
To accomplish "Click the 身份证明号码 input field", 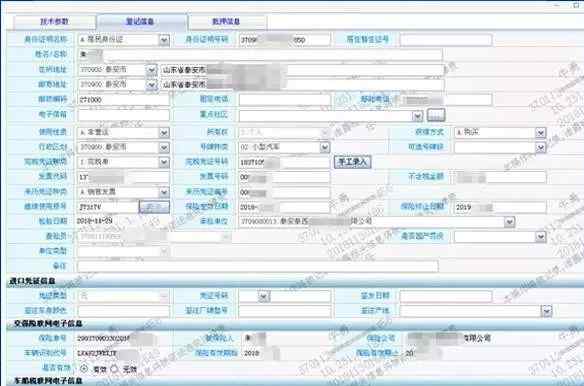I will click(284, 40).
